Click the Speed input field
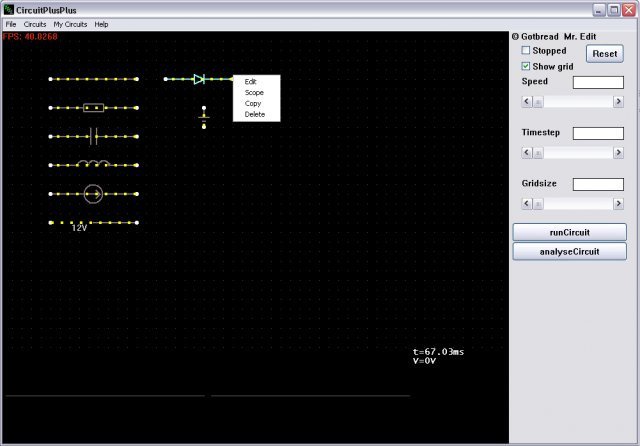 tap(598, 82)
